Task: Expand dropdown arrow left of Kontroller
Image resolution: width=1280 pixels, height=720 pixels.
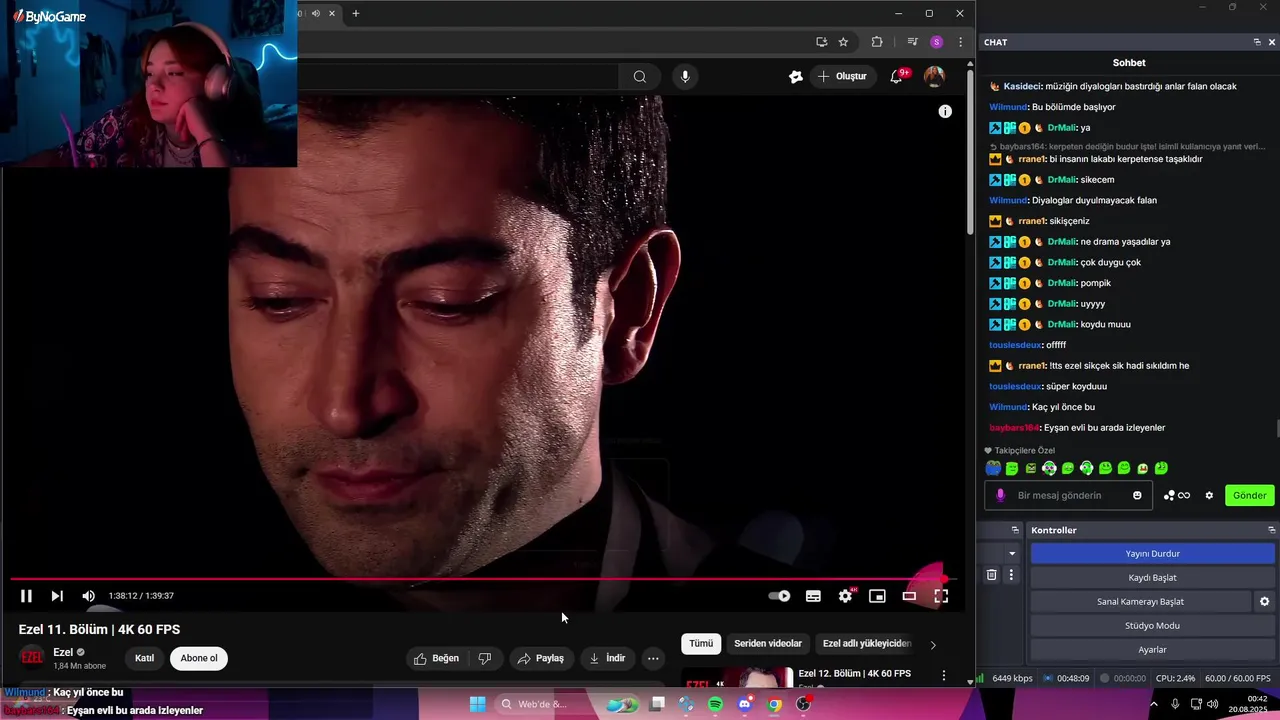Action: click(1012, 553)
